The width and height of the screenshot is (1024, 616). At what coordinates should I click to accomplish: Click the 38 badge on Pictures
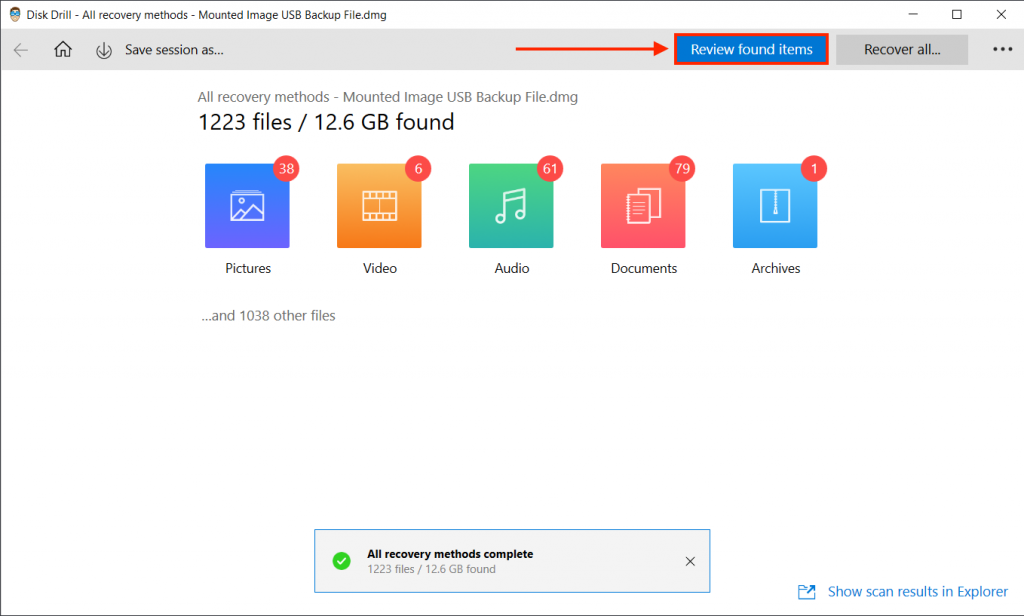point(287,169)
